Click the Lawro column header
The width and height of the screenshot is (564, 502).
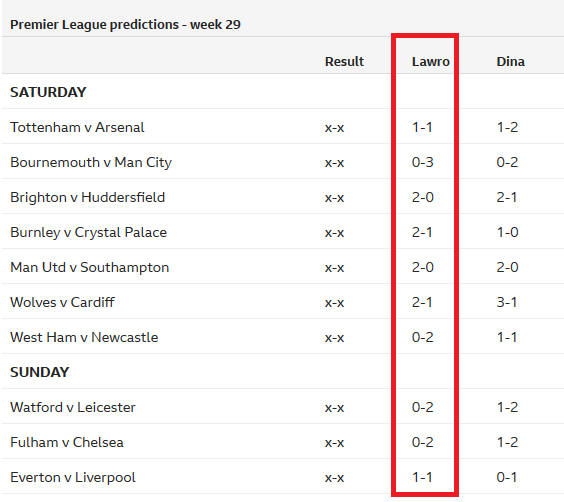tap(431, 61)
